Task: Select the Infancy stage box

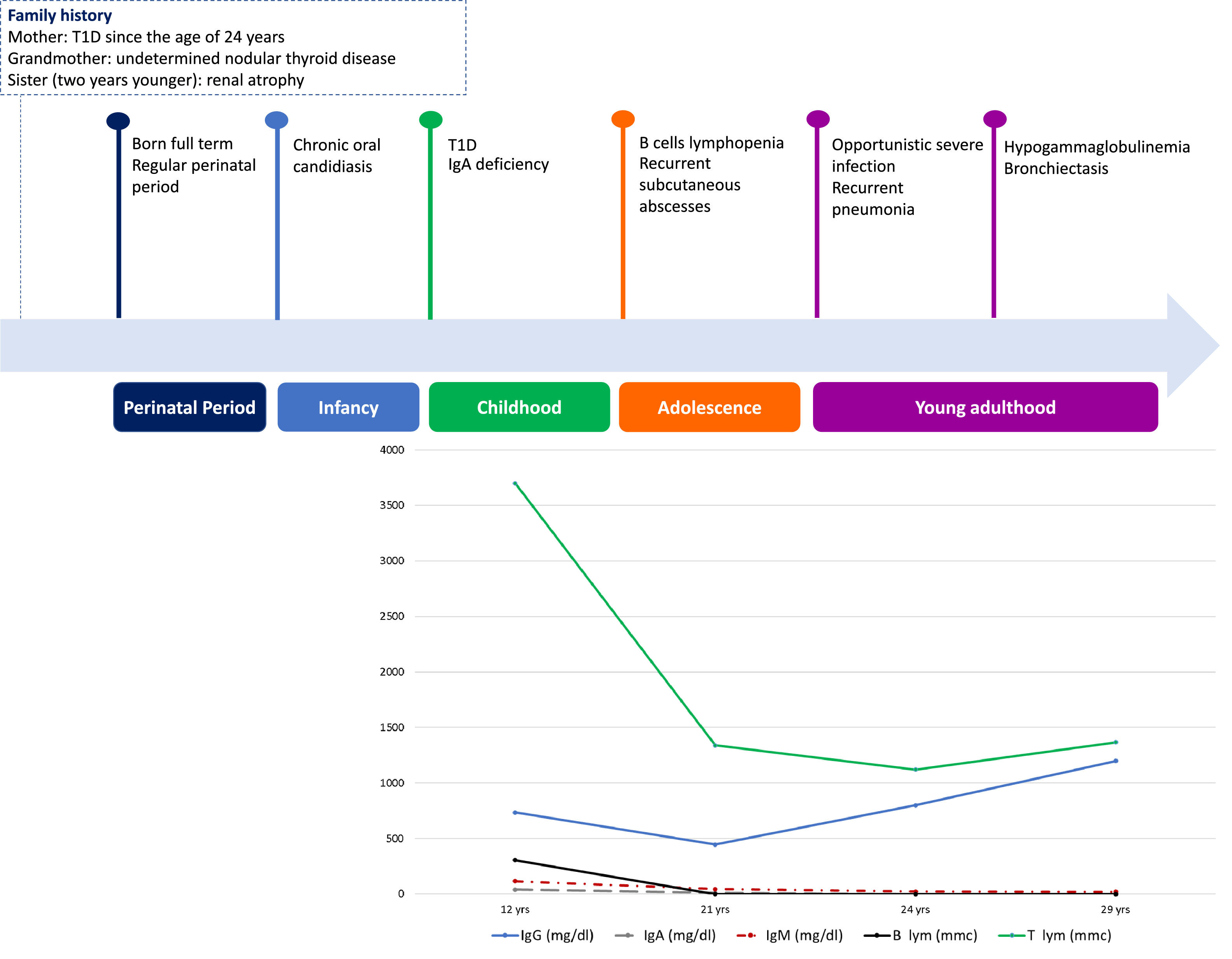Action: click(x=348, y=407)
